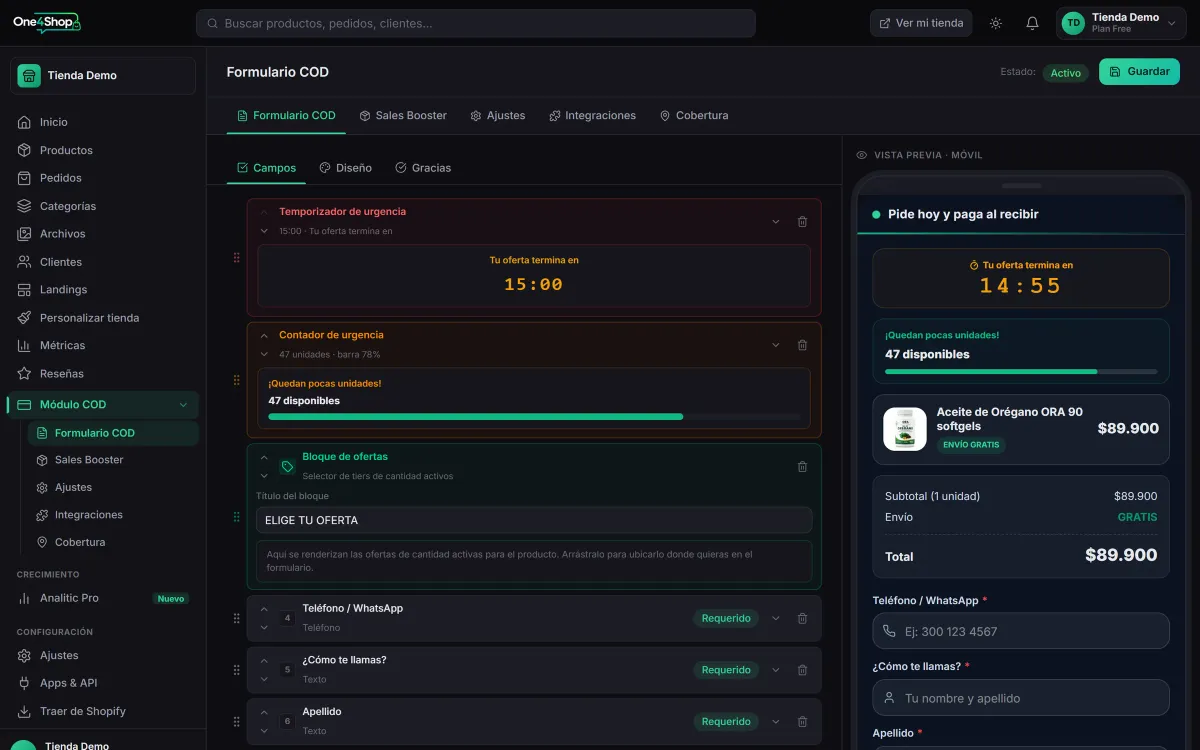Open Analitic Pro in sidebar
Image resolution: width=1200 pixels, height=750 pixels.
(x=103, y=598)
